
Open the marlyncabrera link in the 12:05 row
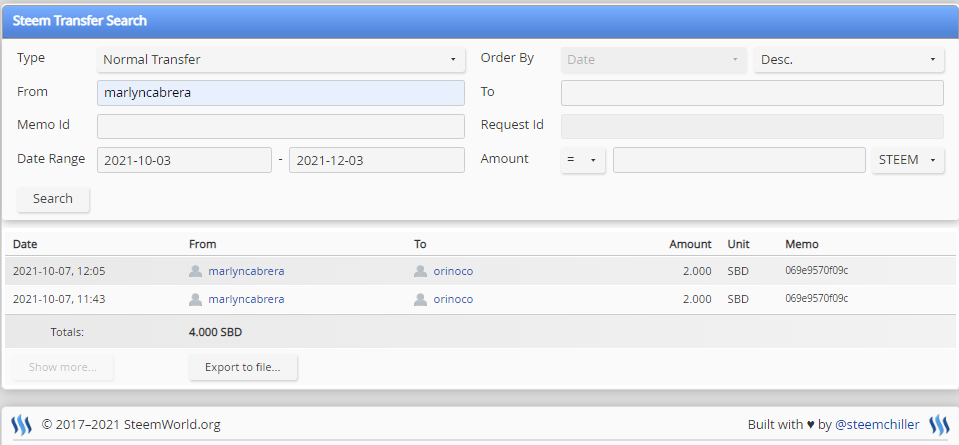[246, 271]
